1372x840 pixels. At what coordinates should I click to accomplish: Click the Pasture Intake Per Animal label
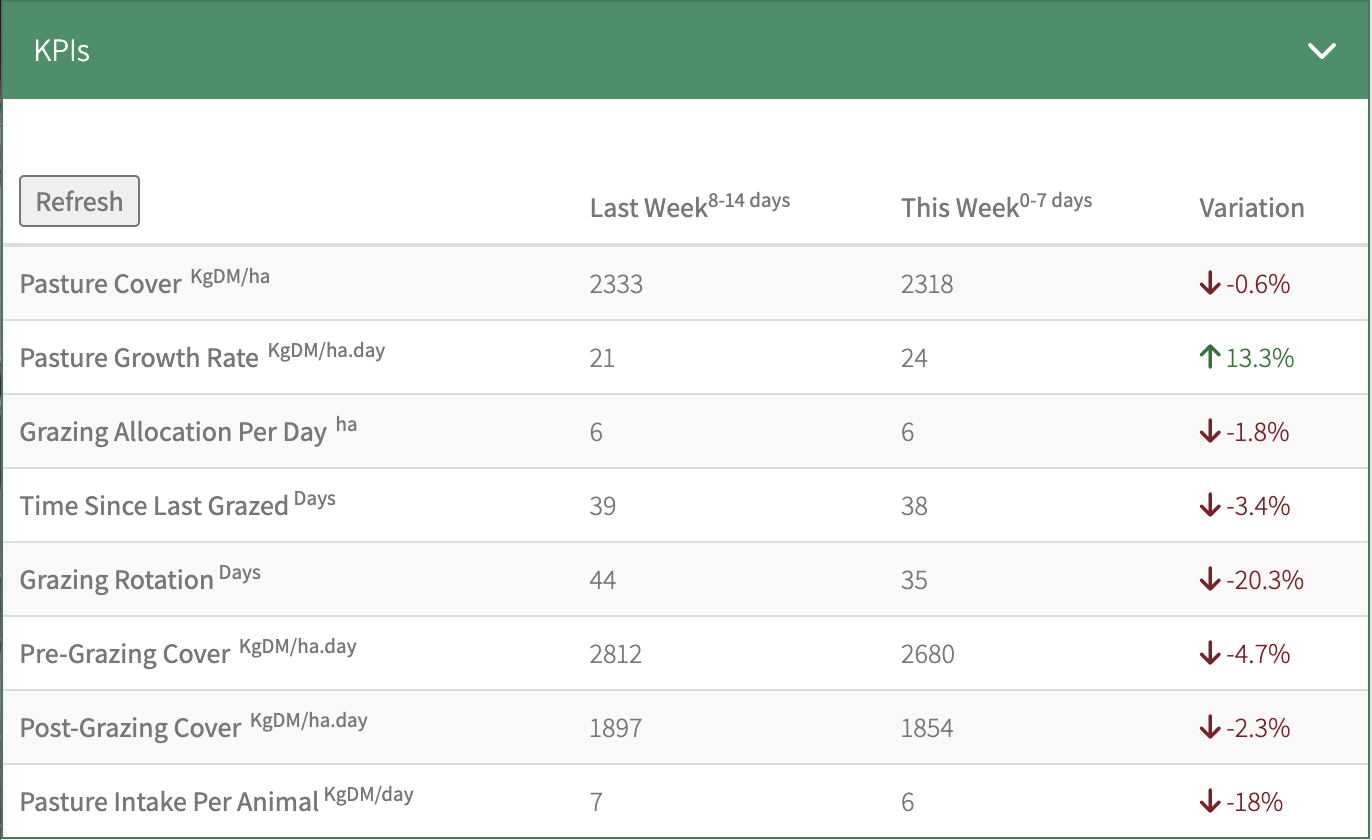click(169, 802)
